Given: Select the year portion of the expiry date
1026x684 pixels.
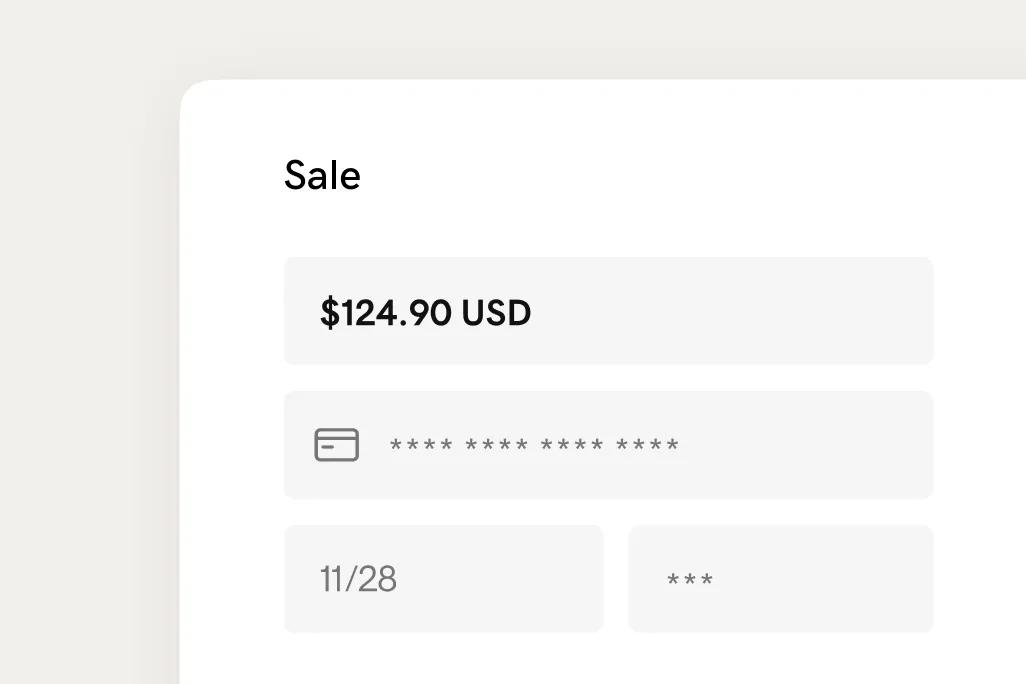Looking at the screenshot, I should click(x=380, y=578).
